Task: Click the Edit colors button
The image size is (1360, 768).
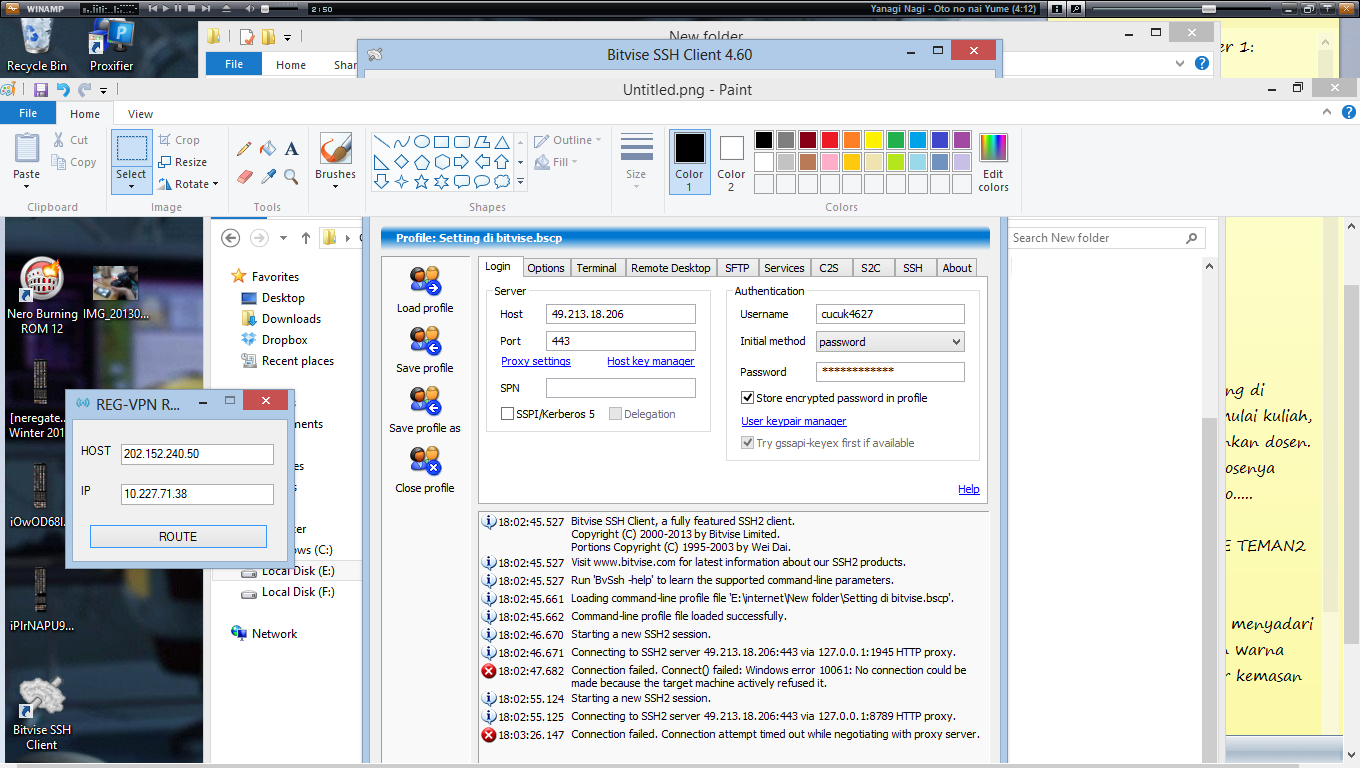Action: pos(993,162)
